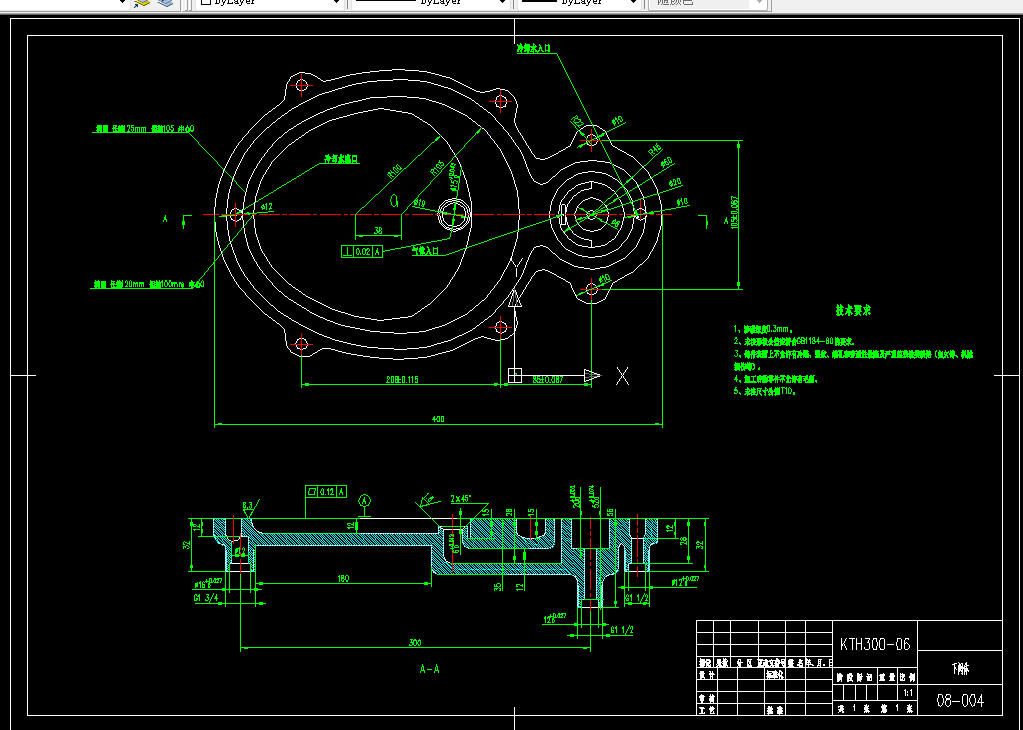Select technical requirement line mentioning GB1184-80

(x=794, y=341)
